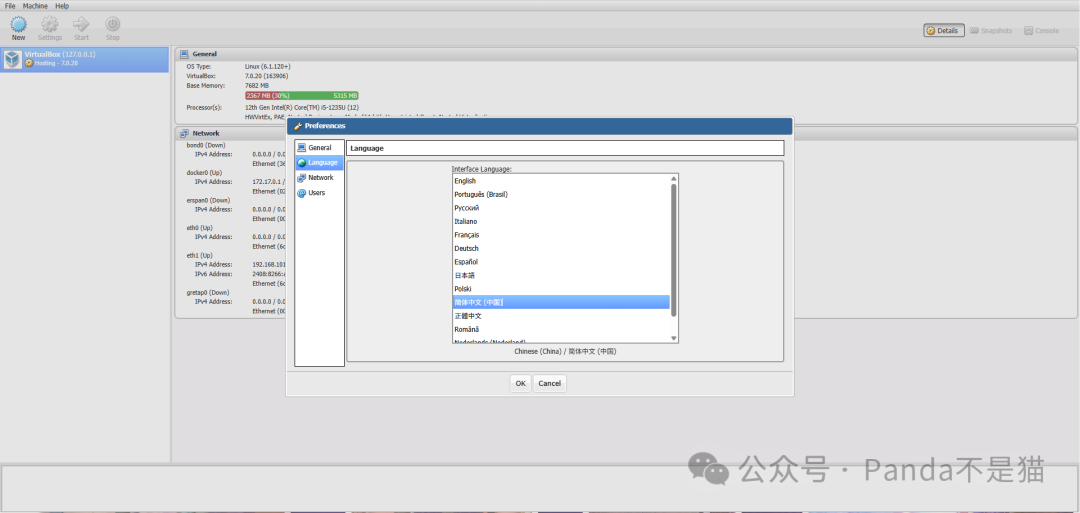1080x513 pixels.
Task: Select Italiano language entry
Action: (x=561, y=221)
